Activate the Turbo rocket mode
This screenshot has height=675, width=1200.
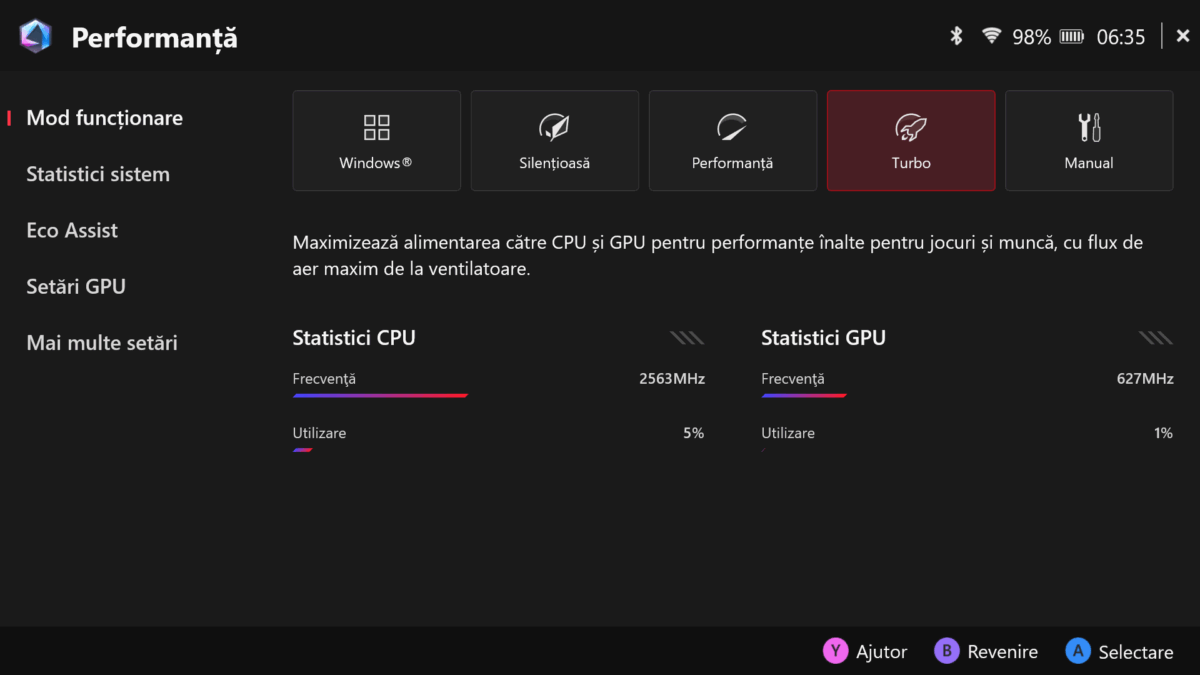(910, 127)
